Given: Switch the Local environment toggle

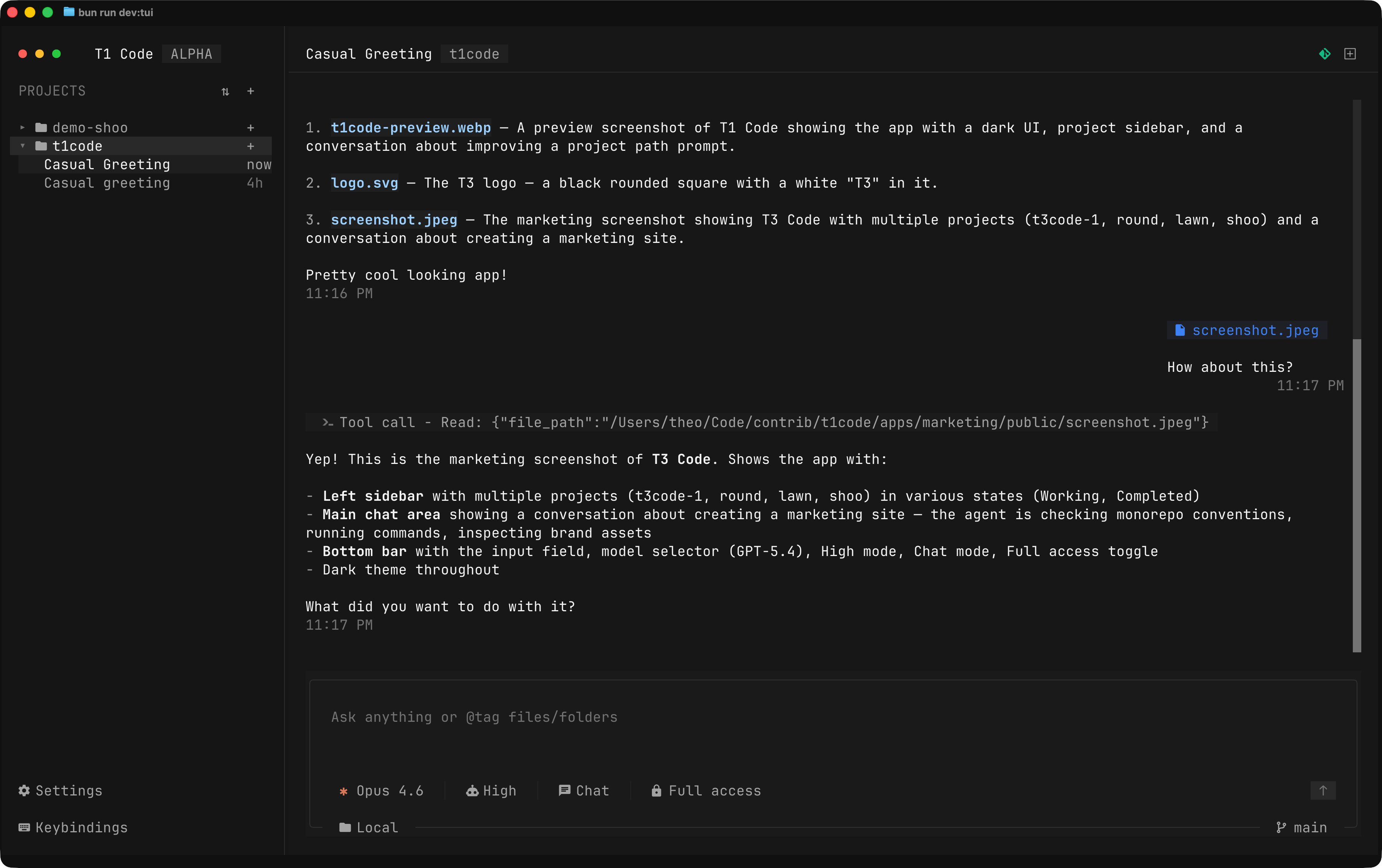Looking at the screenshot, I should pyautogui.click(x=369, y=827).
